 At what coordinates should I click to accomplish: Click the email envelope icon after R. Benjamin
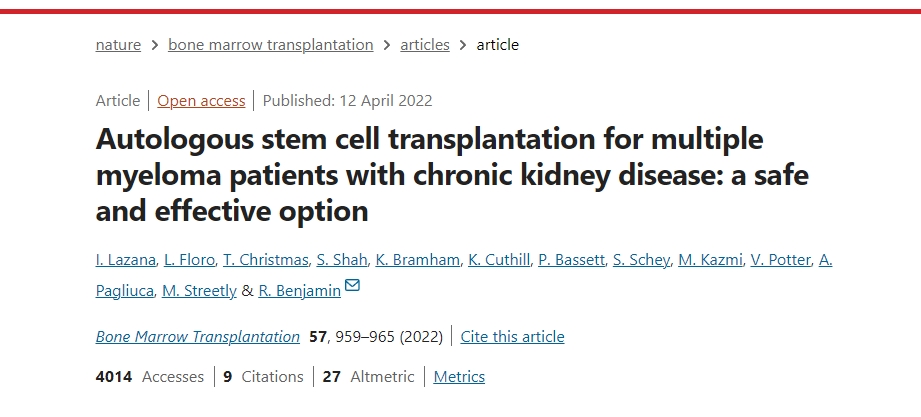tap(351, 287)
